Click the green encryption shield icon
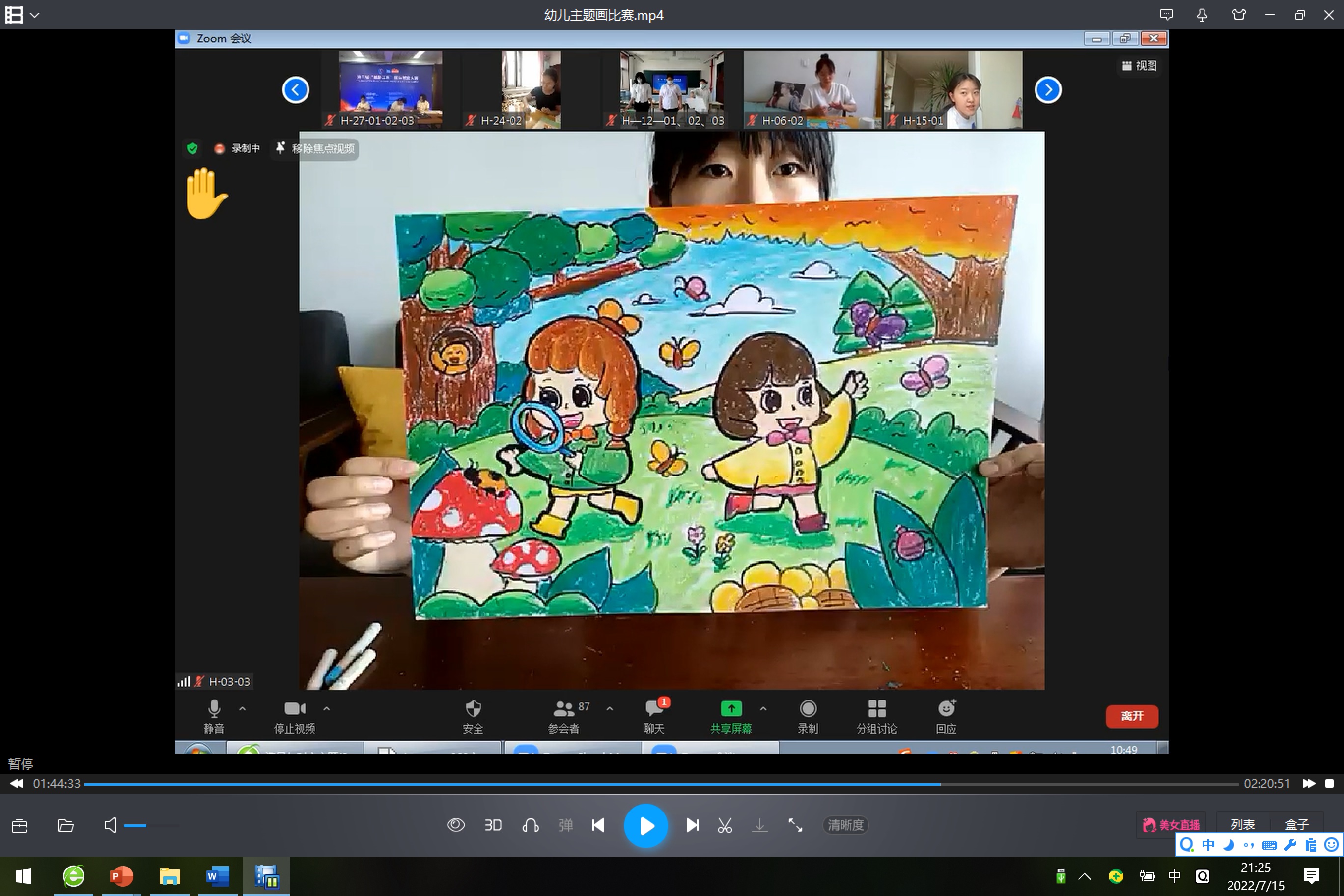This screenshot has width=1344, height=896. coord(192,148)
